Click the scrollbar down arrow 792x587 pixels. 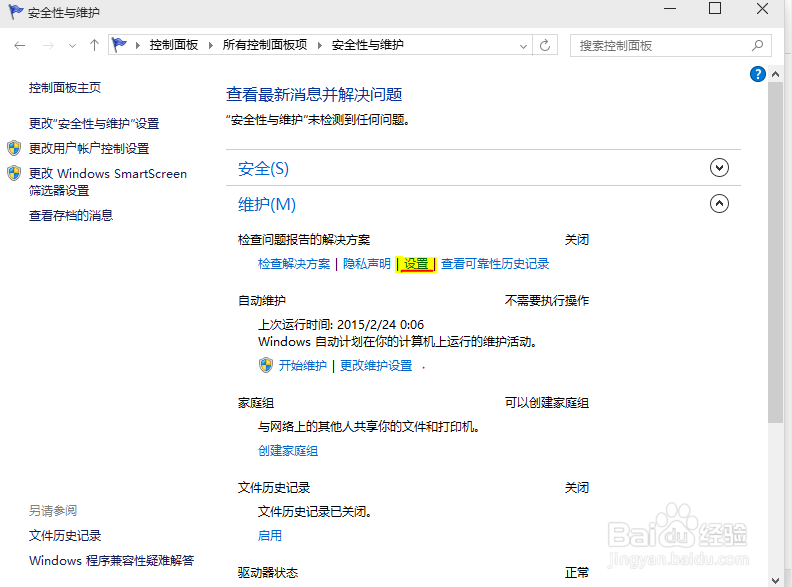pos(775,580)
